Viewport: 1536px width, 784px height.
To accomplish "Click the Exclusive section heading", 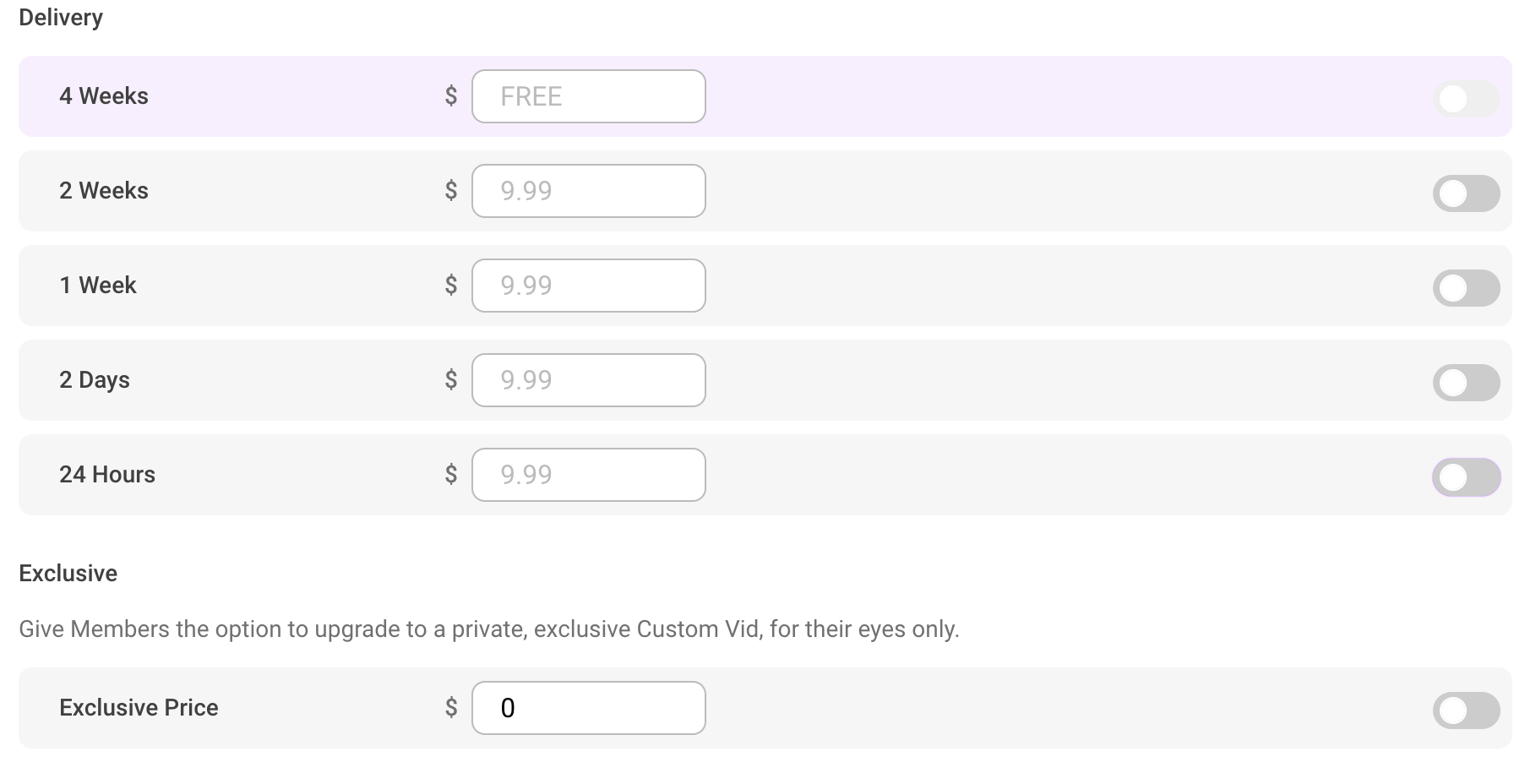I will click(68, 574).
